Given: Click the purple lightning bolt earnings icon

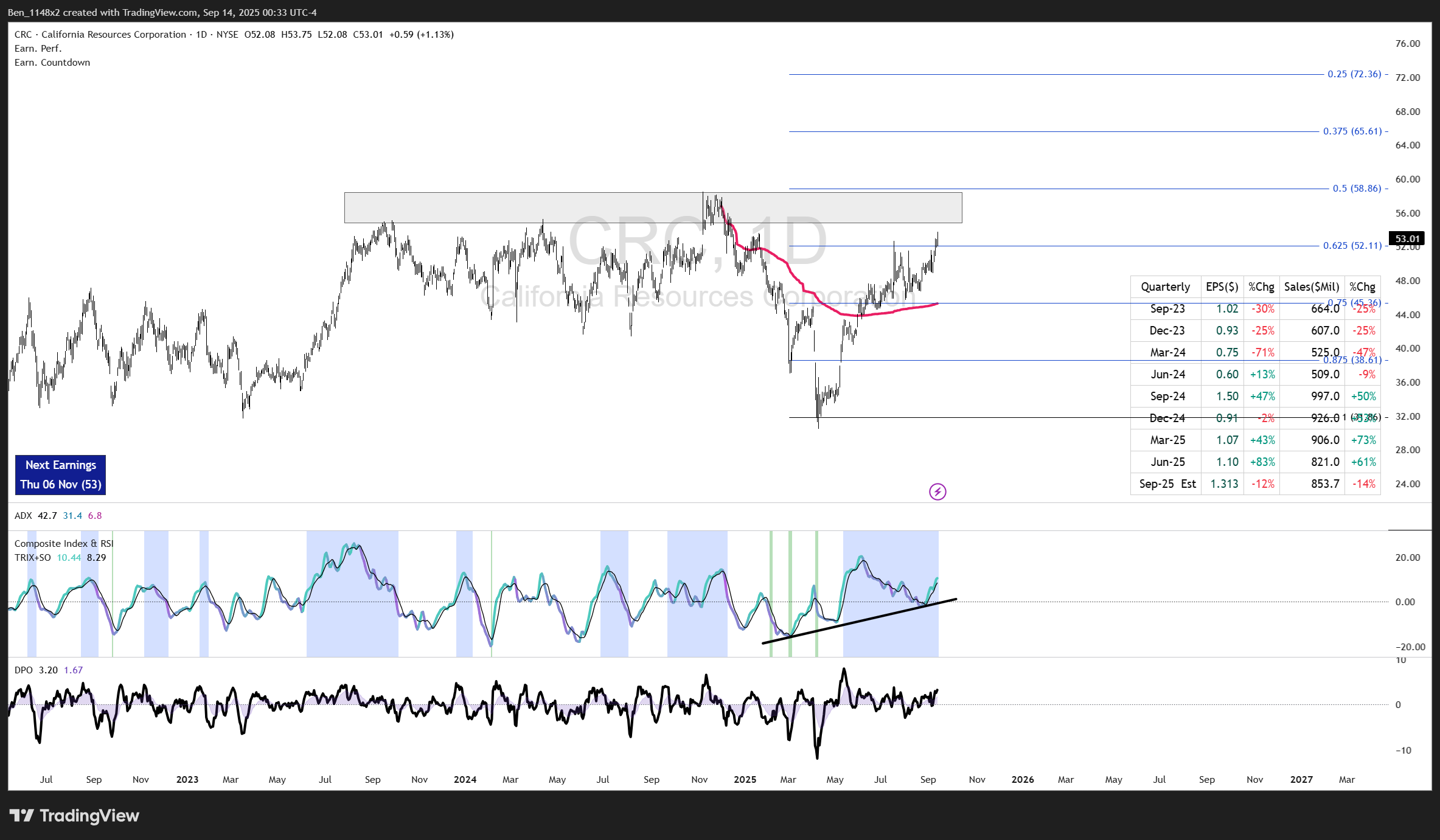Looking at the screenshot, I should click(937, 491).
